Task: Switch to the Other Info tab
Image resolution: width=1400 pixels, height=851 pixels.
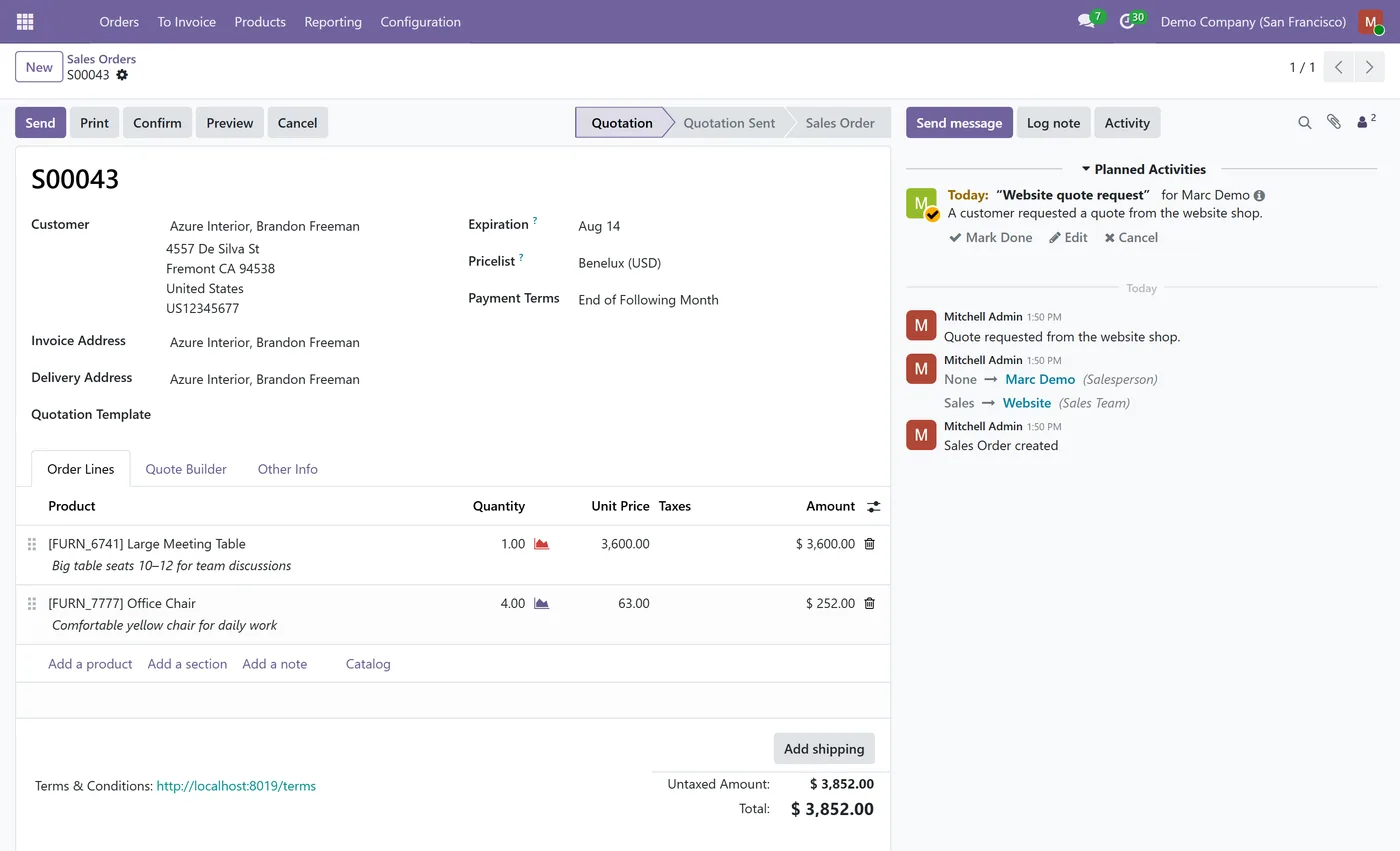Action: (x=288, y=469)
